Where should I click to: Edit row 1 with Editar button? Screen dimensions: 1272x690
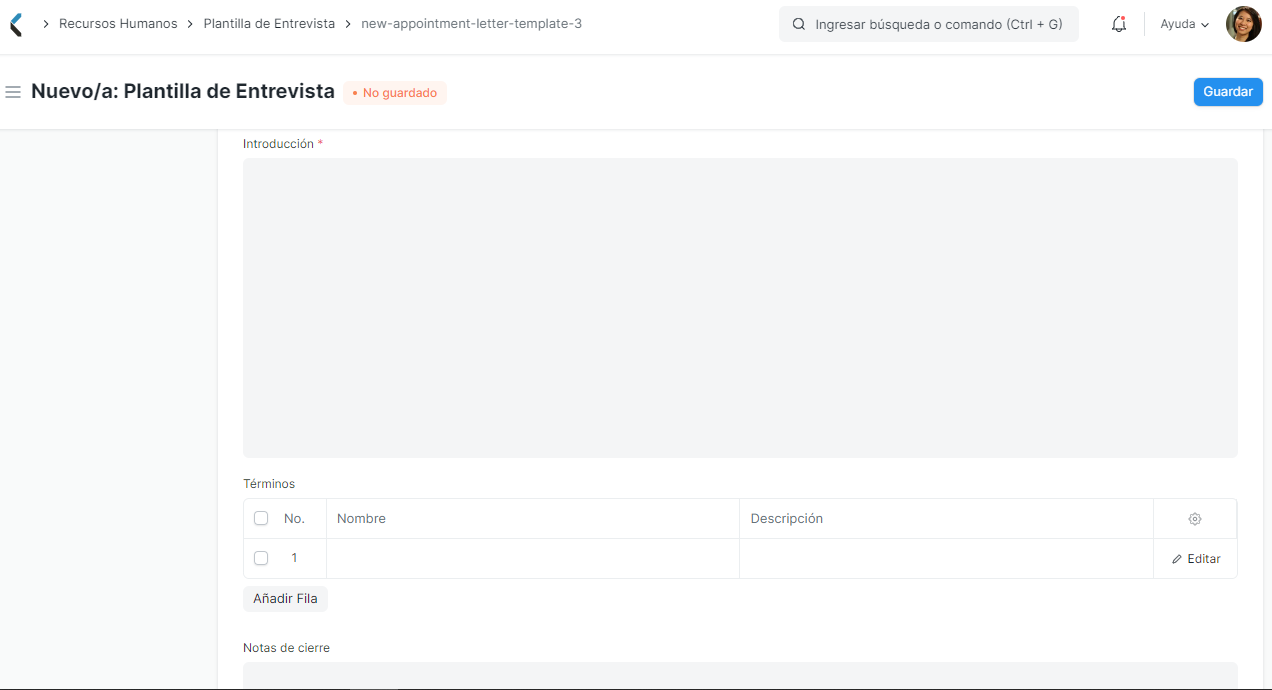(1196, 559)
